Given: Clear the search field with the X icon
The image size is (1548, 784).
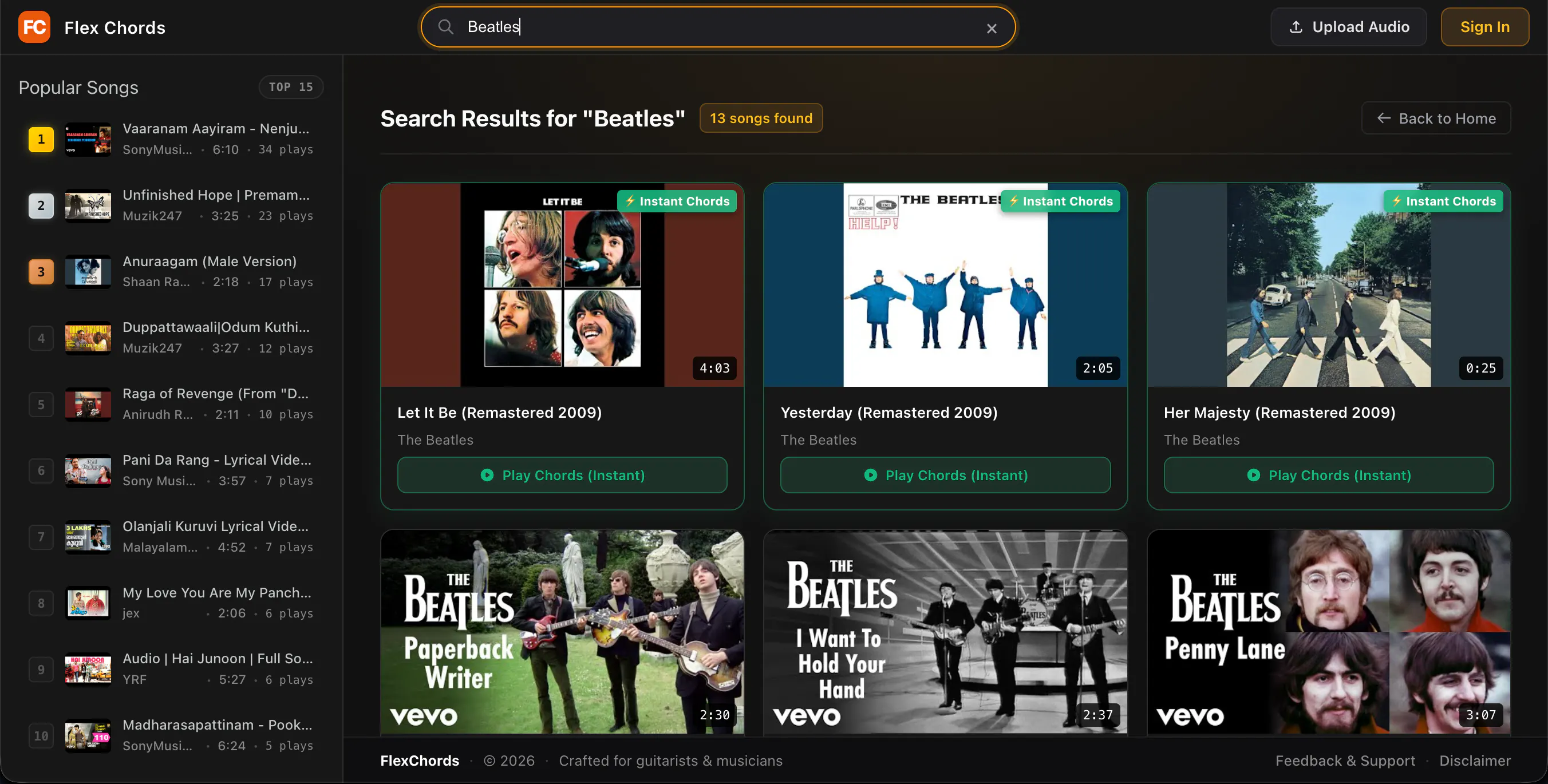Looking at the screenshot, I should tap(992, 28).
